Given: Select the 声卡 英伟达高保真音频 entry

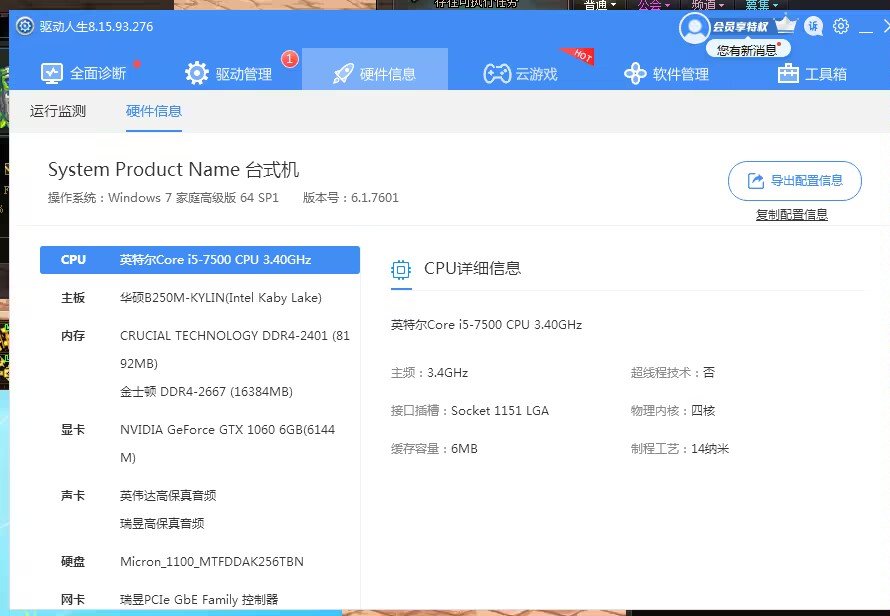Looking at the screenshot, I should (167, 495).
